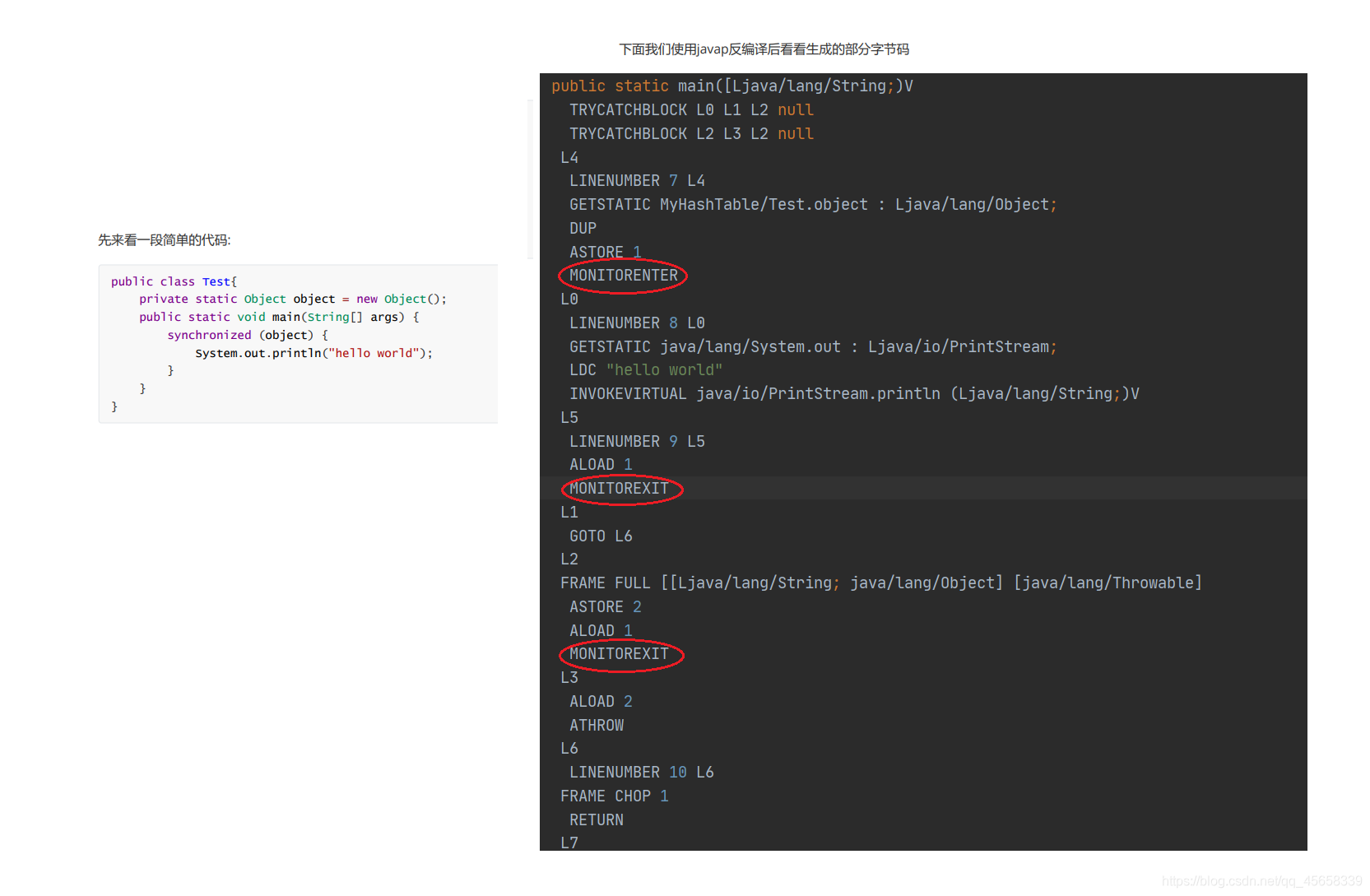The image size is (1370, 896).
Task: Click the 'L3' label line
Action: pyautogui.click(x=569, y=678)
